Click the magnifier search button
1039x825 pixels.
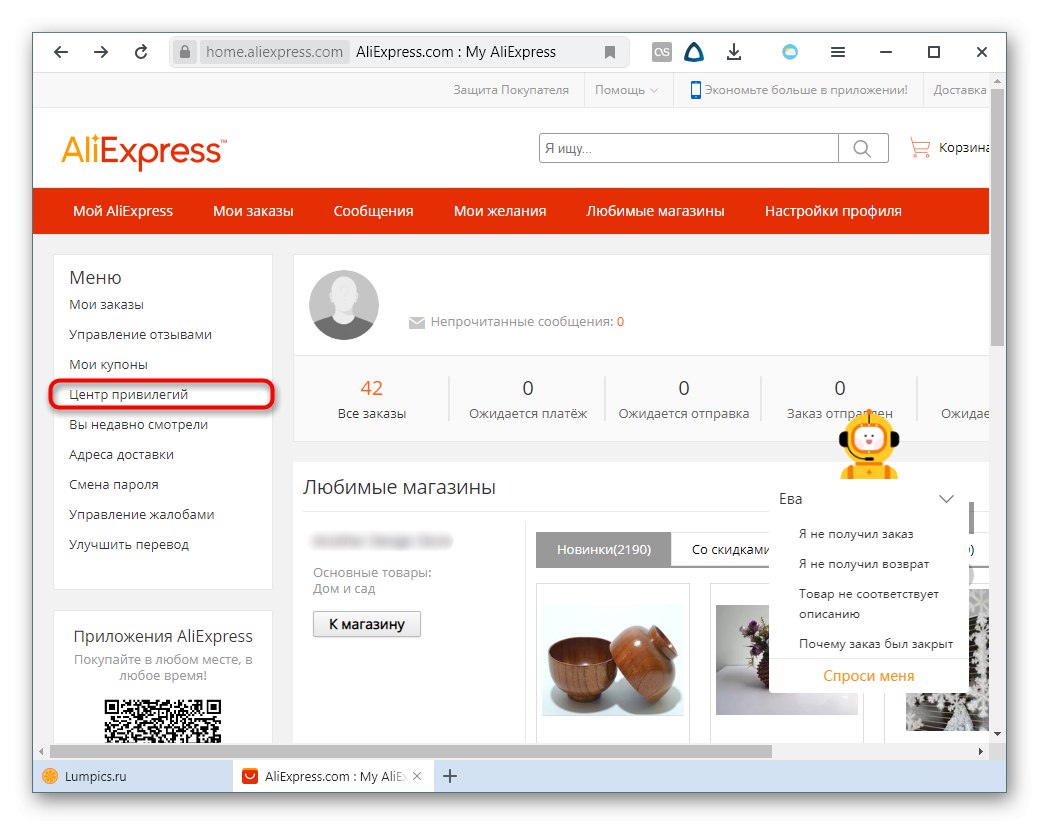tap(863, 148)
